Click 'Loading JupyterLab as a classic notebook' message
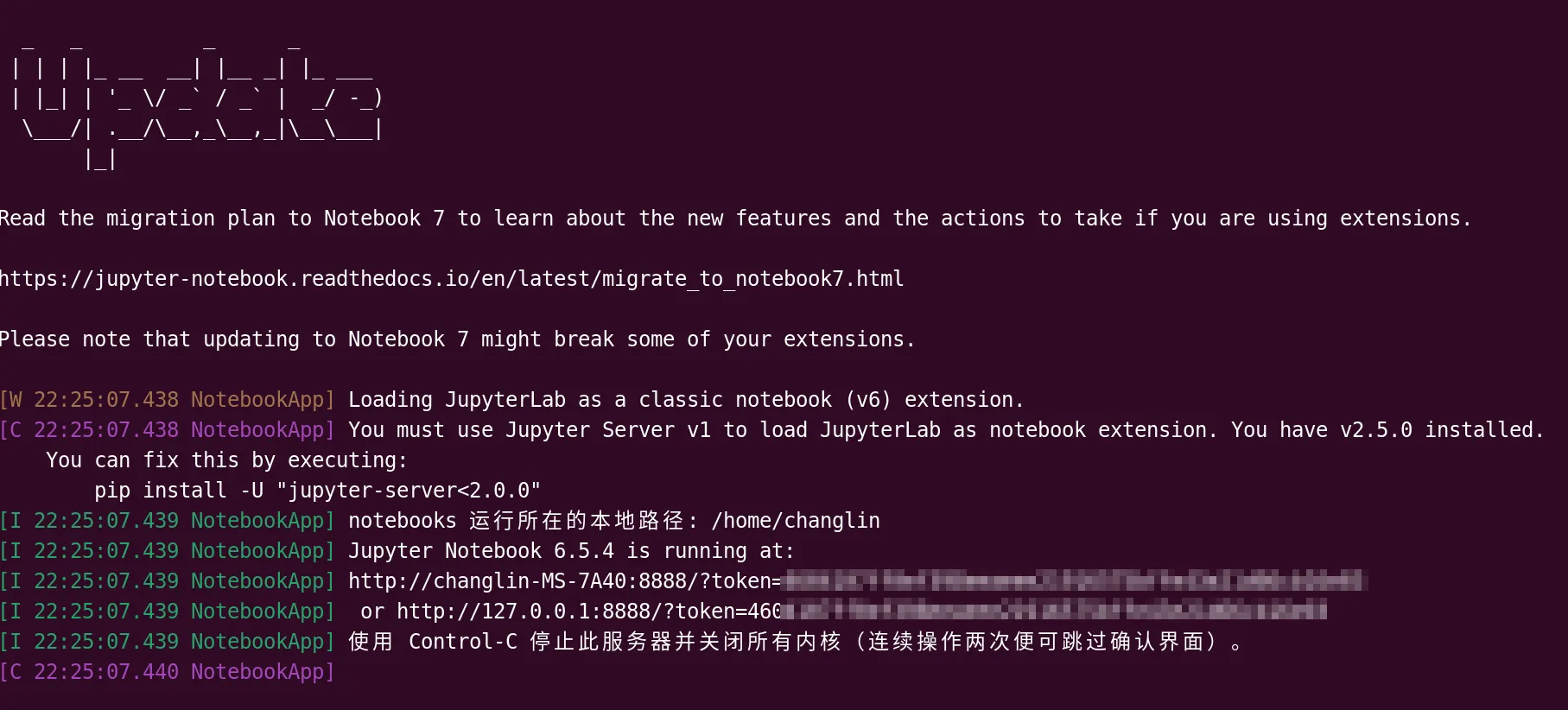1568x710 pixels. pos(685,400)
